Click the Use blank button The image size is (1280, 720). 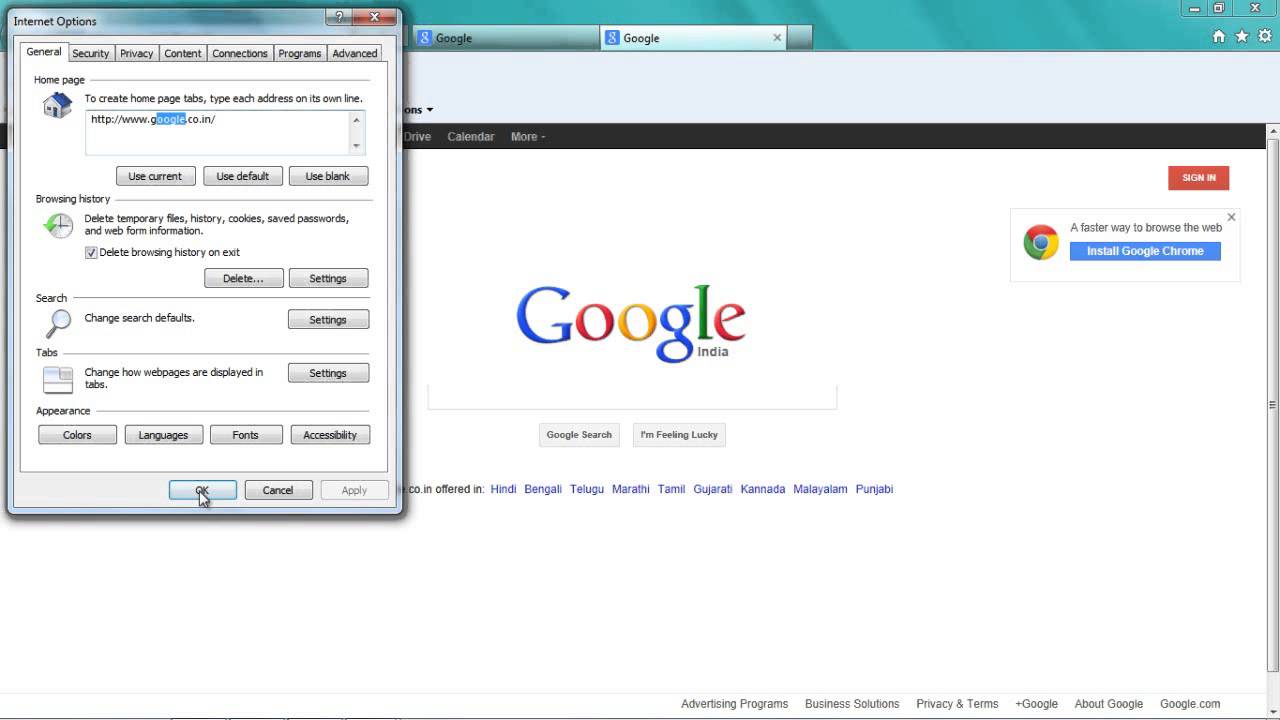328,176
